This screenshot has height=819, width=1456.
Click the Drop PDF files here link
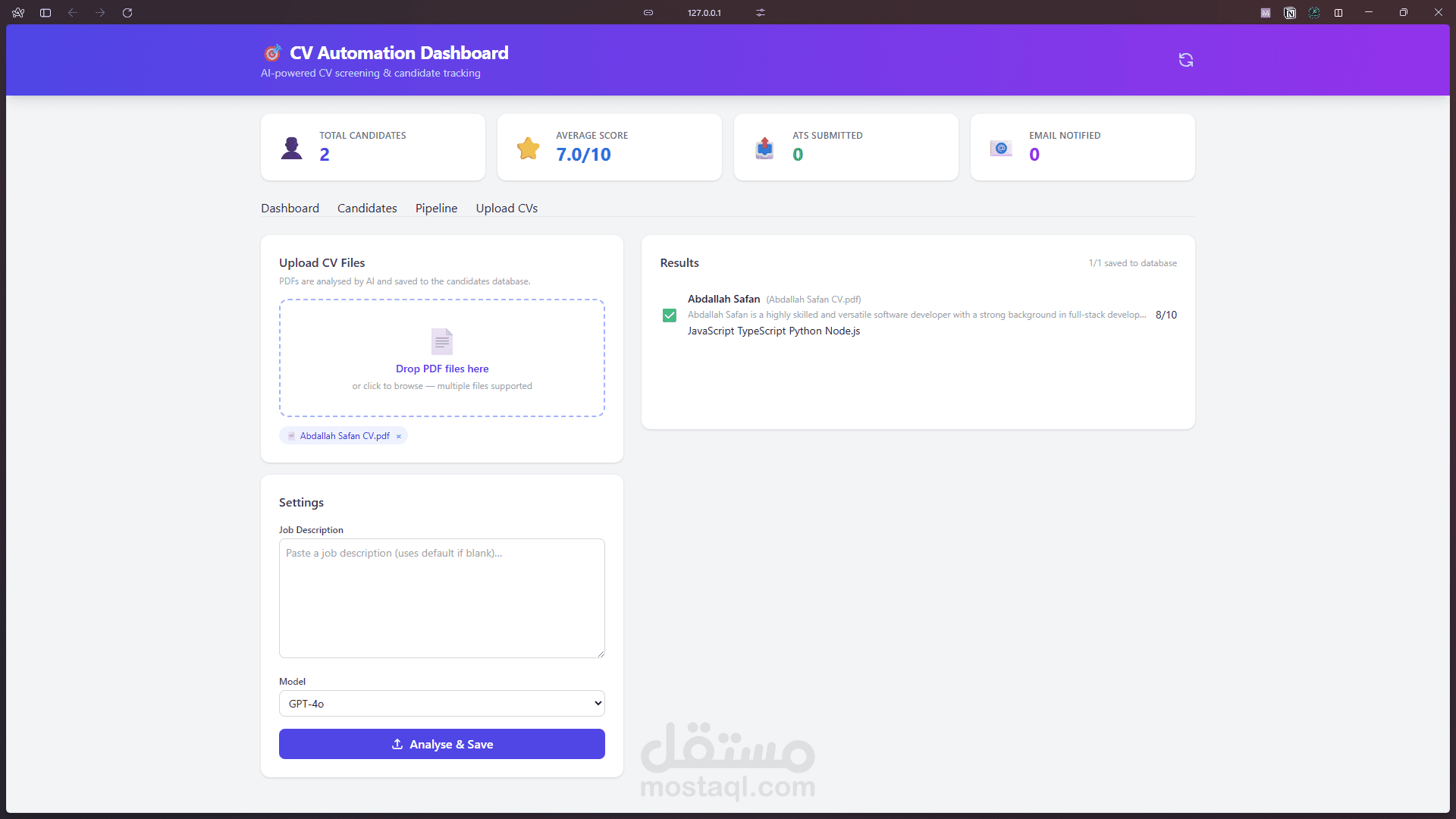tap(442, 369)
